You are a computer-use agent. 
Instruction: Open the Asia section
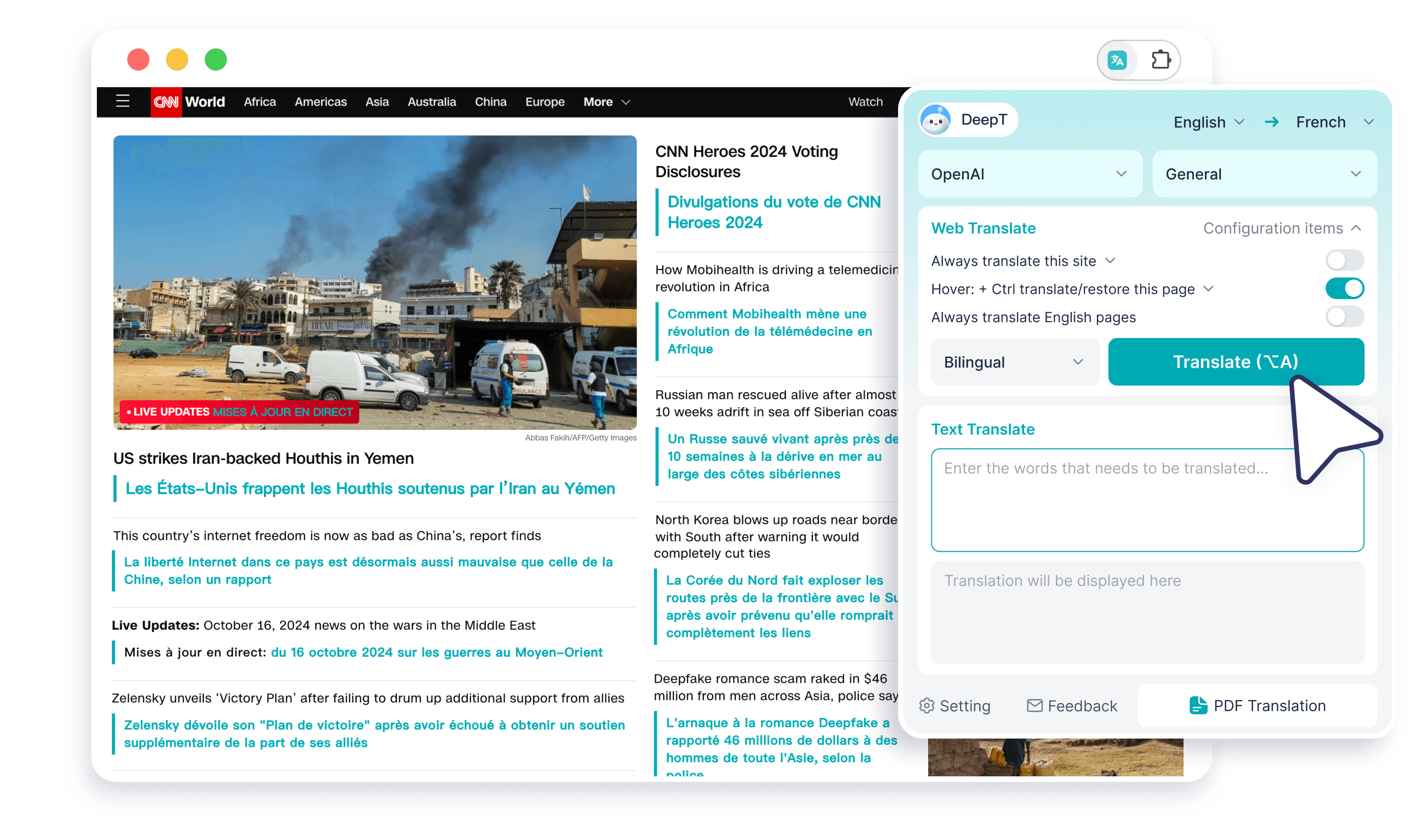pos(377,102)
